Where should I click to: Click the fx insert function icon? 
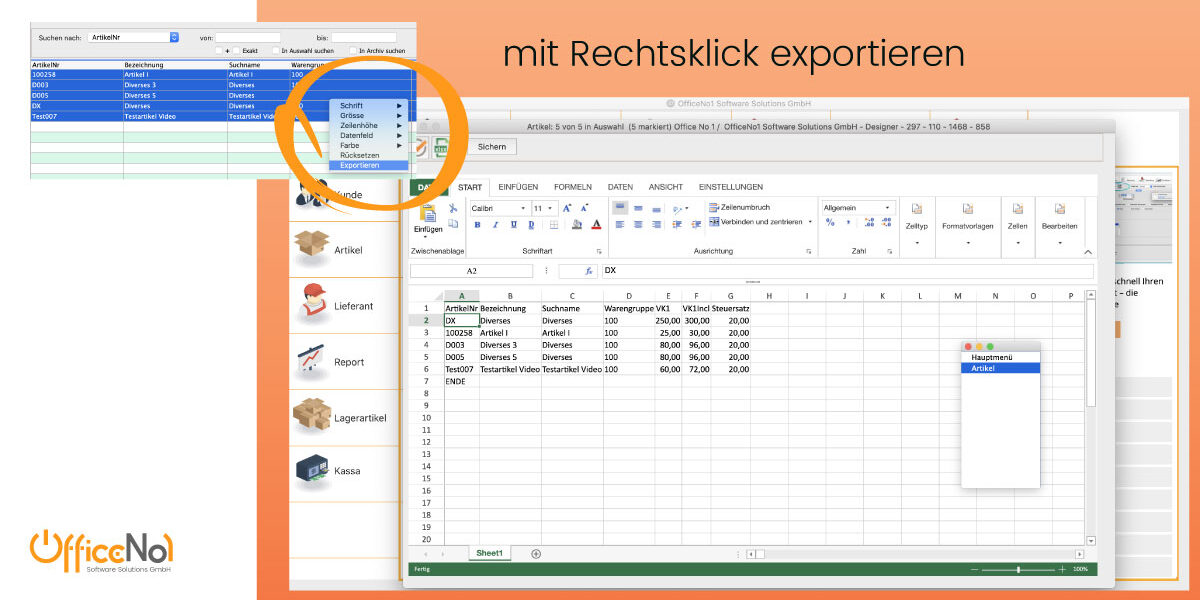(x=589, y=271)
